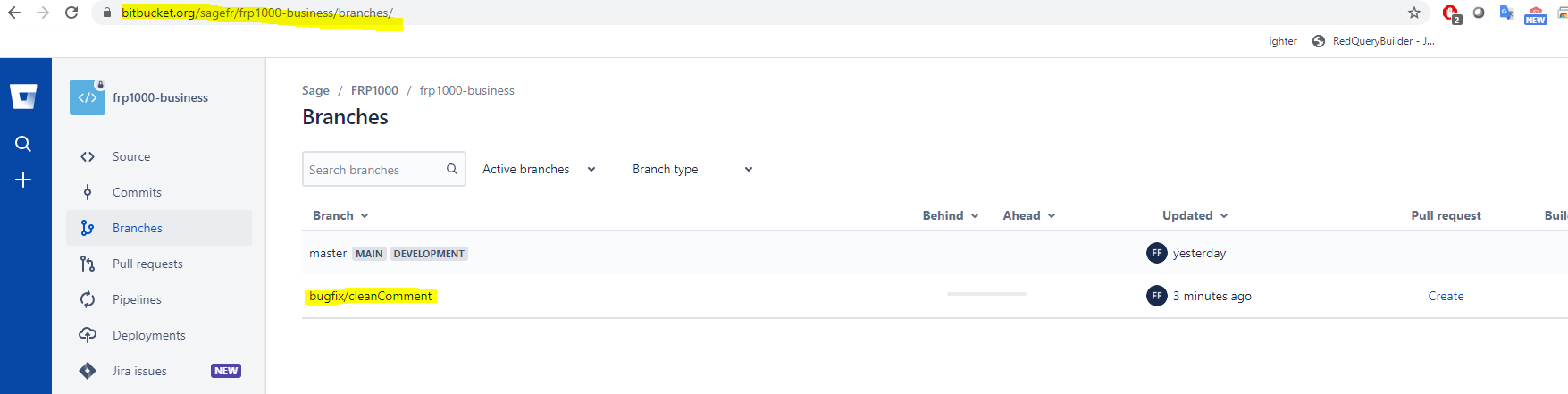Click the Bitbucket logo icon
1568x394 pixels.
(23, 96)
